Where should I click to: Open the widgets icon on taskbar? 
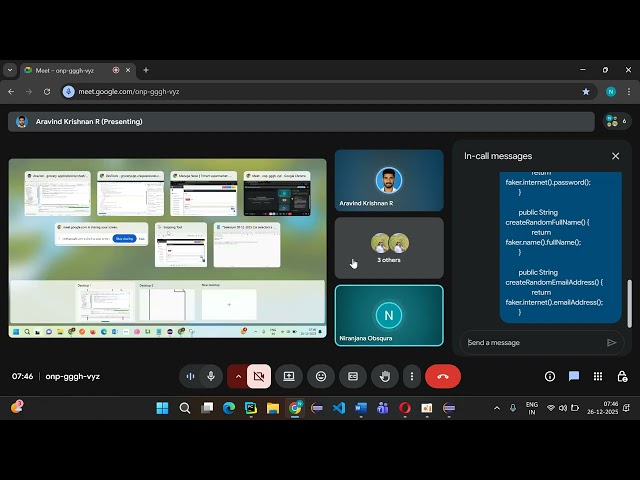[16, 407]
